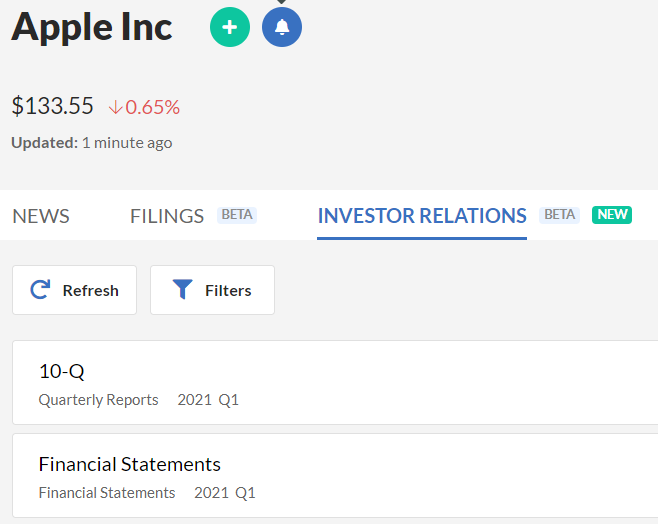Click the Quarterly Reports category label
658x524 pixels.
(99, 400)
